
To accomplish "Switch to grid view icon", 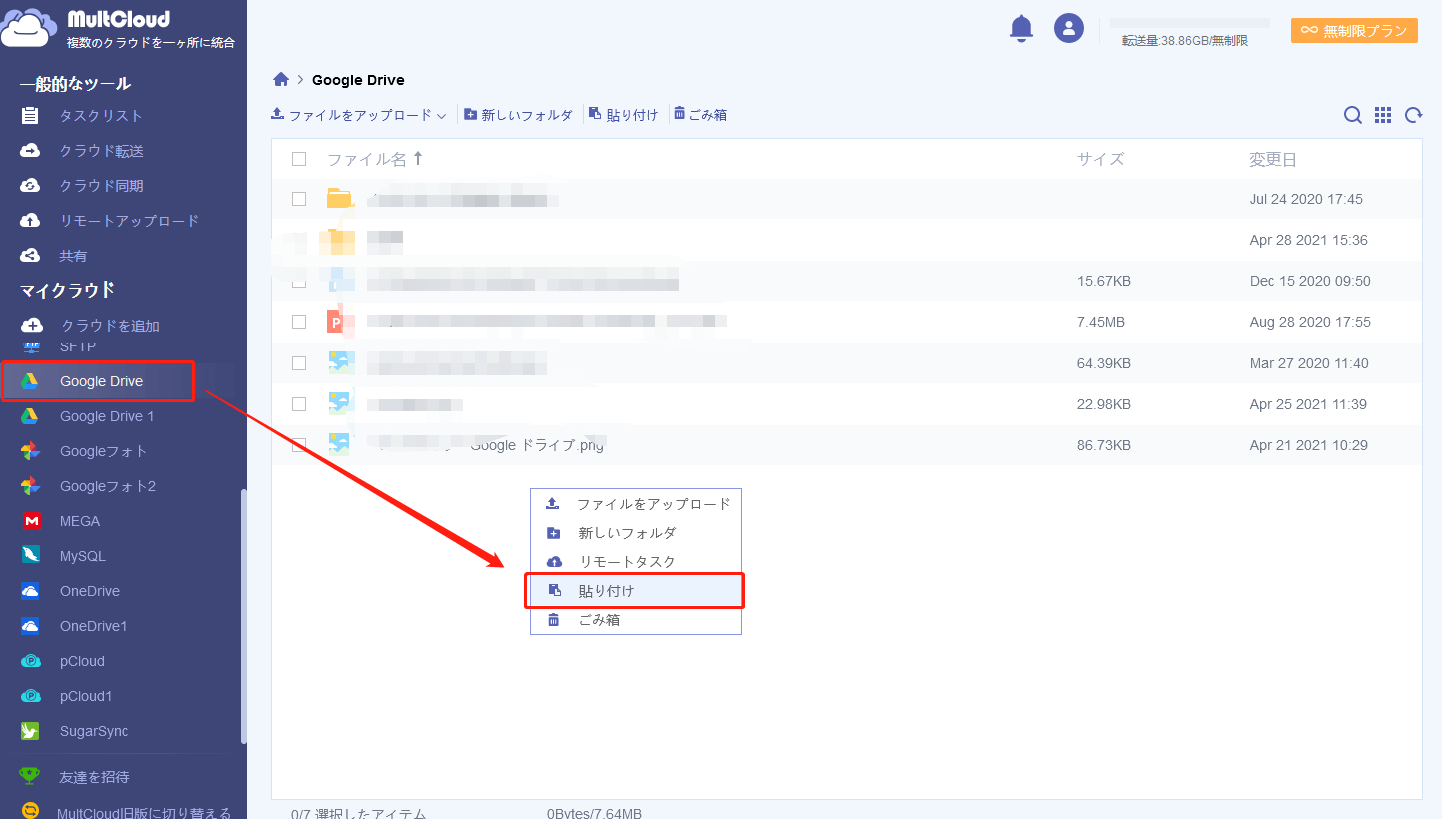I will (x=1383, y=115).
